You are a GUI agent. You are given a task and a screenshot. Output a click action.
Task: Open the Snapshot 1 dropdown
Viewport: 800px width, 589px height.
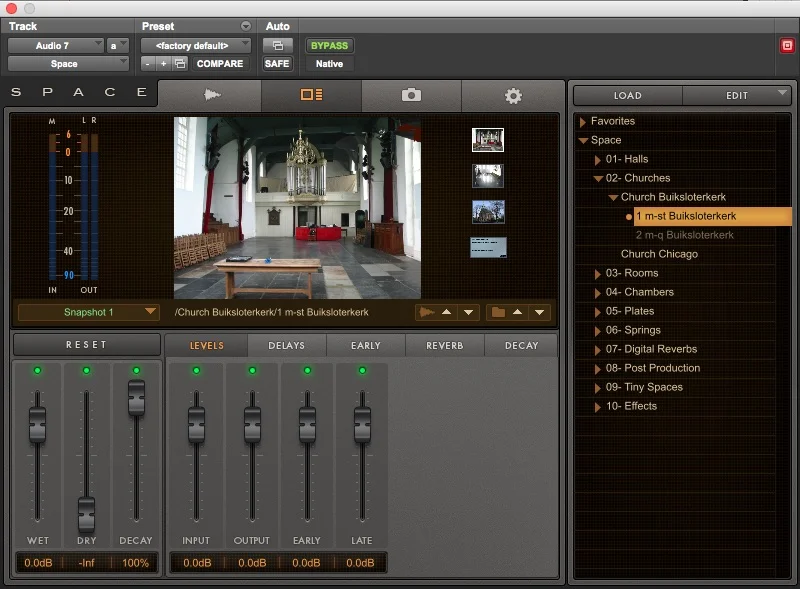(89, 312)
